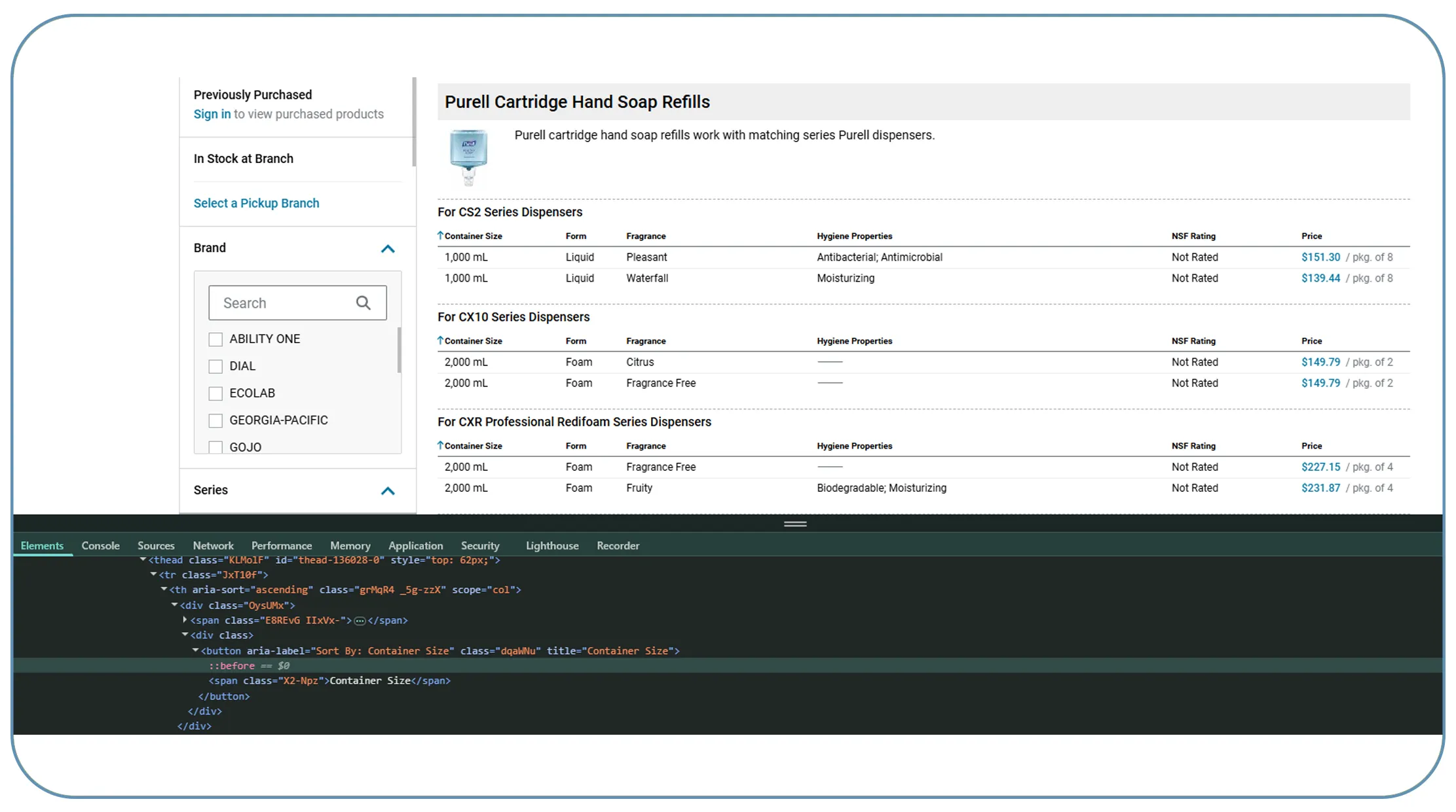1456x812 pixels.
Task: Sort CXR table by Hygiene Properties
Action: pyautogui.click(x=854, y=445)
